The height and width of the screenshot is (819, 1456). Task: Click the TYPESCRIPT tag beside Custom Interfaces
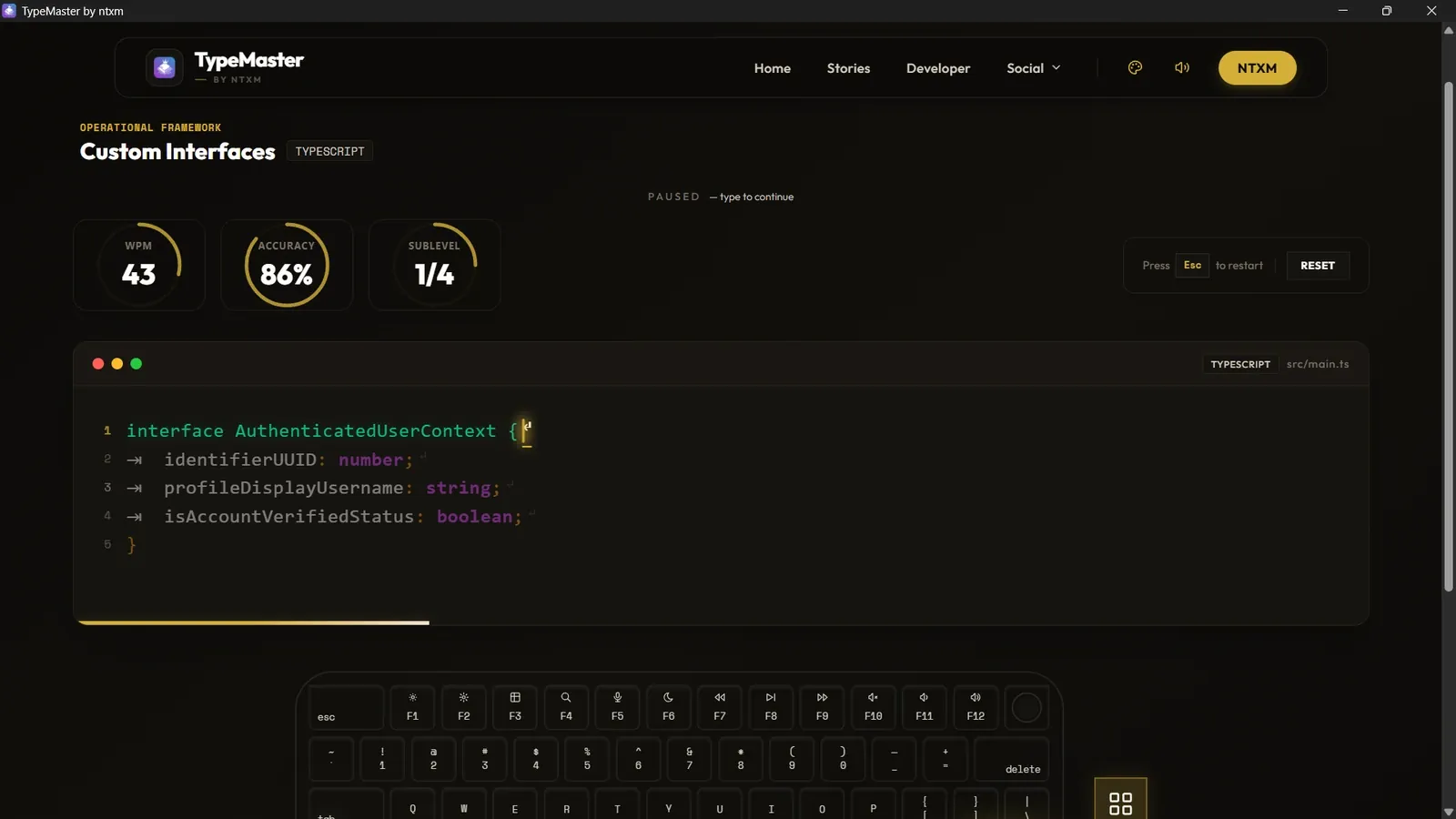329,151
